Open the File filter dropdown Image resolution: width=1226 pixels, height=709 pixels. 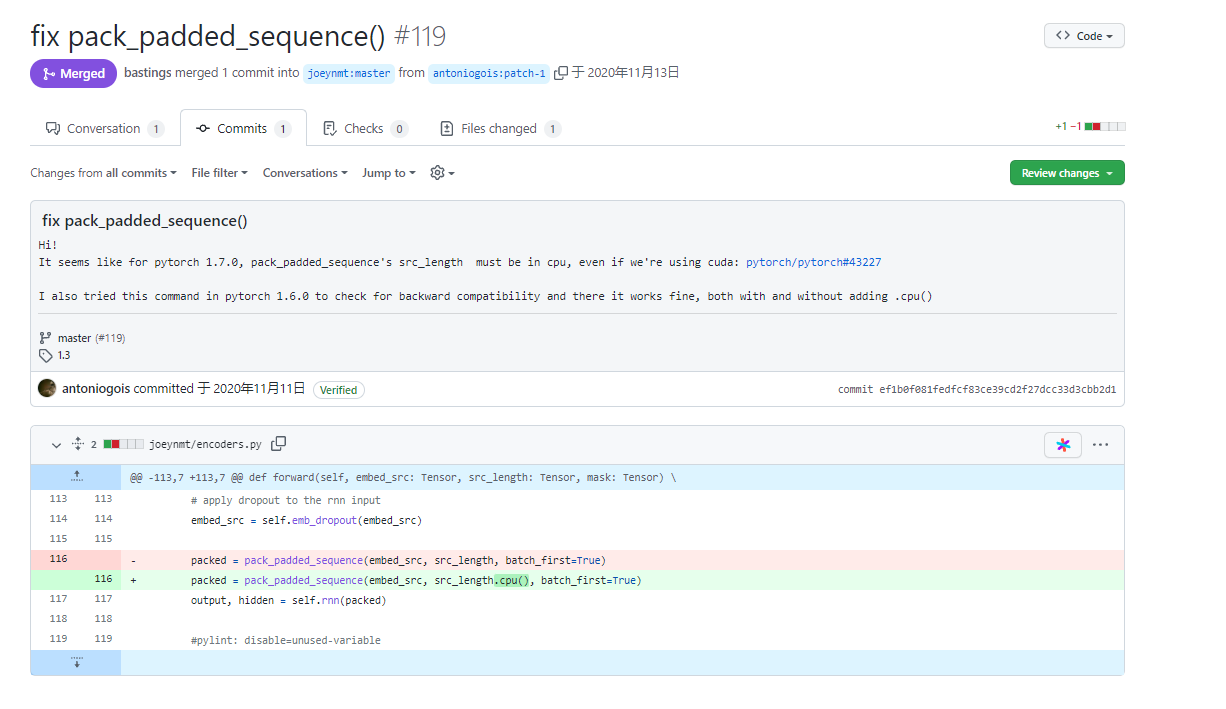click(x=219, y=172)
